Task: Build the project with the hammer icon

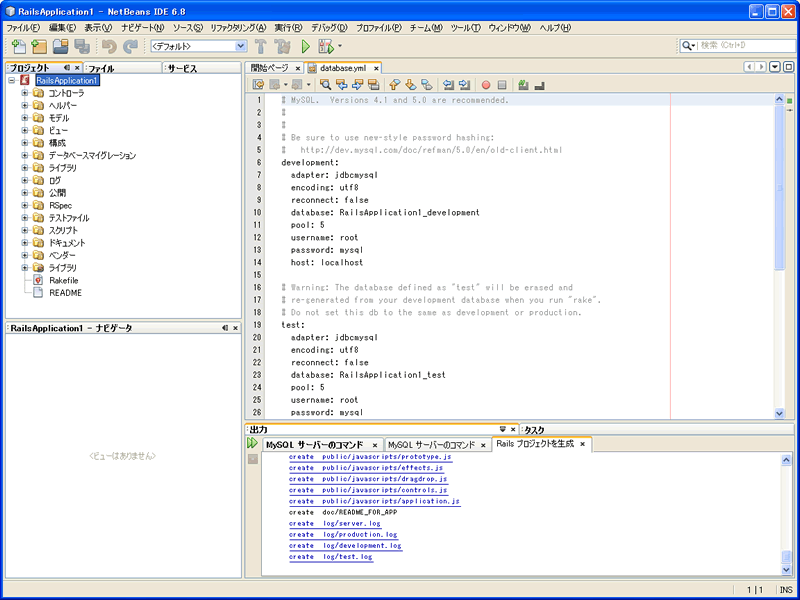Action: pos(261,46)
